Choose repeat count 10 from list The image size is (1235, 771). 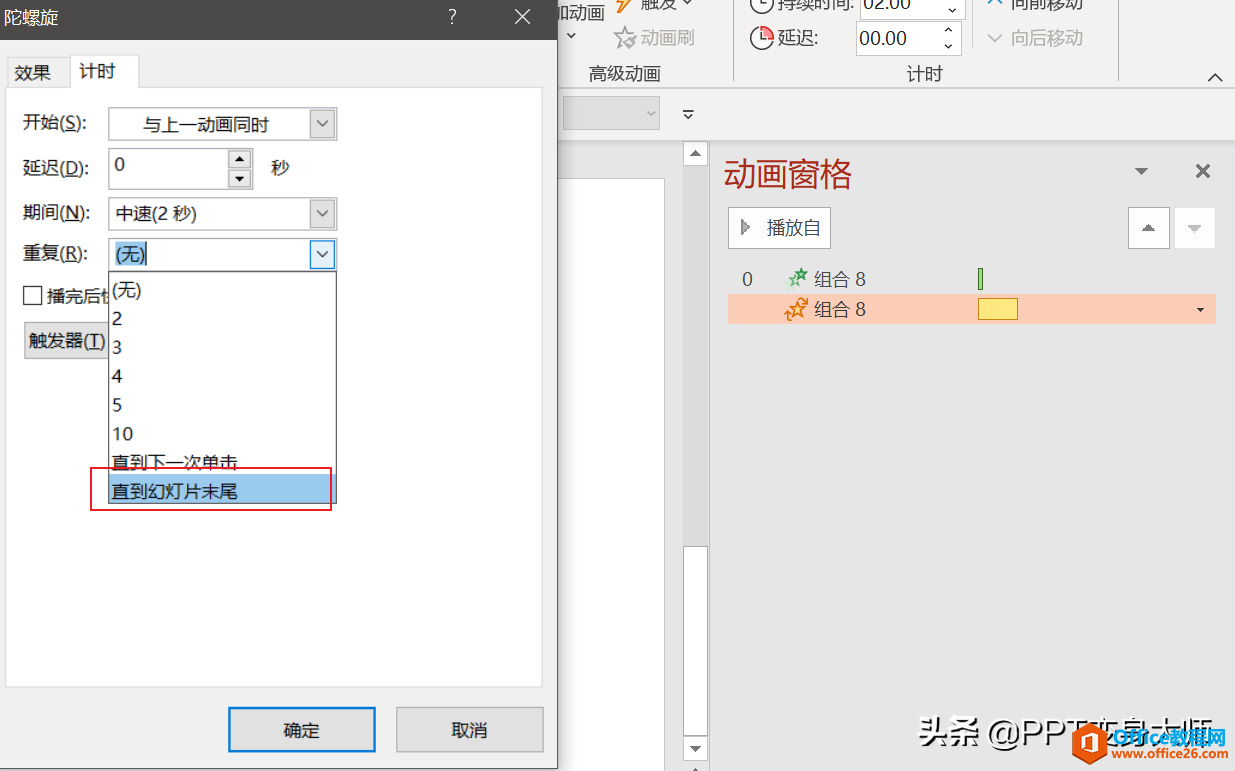tap(123, 433)
